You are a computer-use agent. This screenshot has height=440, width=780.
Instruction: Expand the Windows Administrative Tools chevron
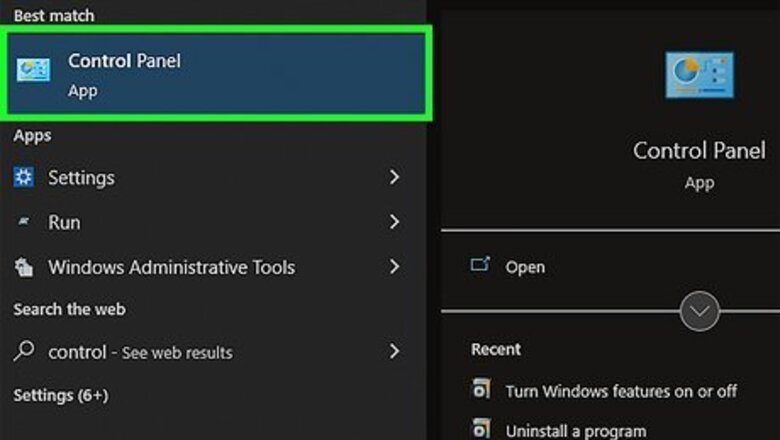click(x=394, y=266)
